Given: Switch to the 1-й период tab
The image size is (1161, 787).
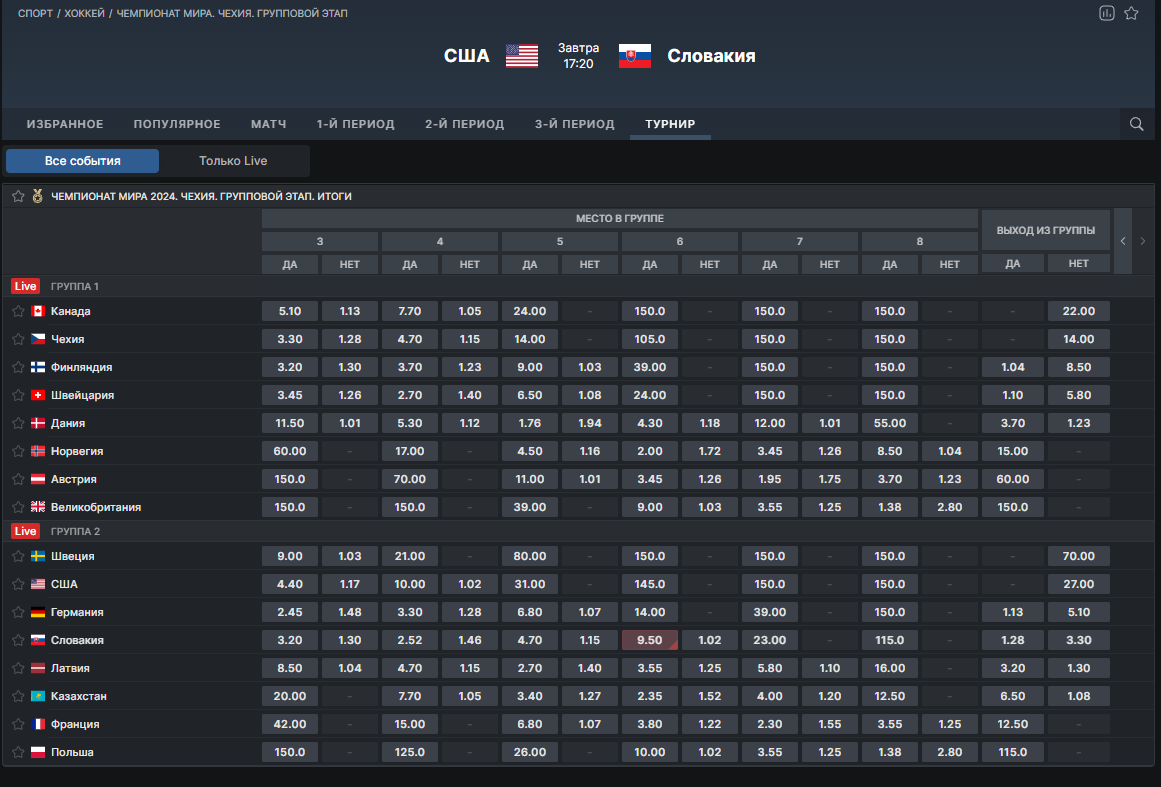Looking at the screenshot, I should coord(355,124).
